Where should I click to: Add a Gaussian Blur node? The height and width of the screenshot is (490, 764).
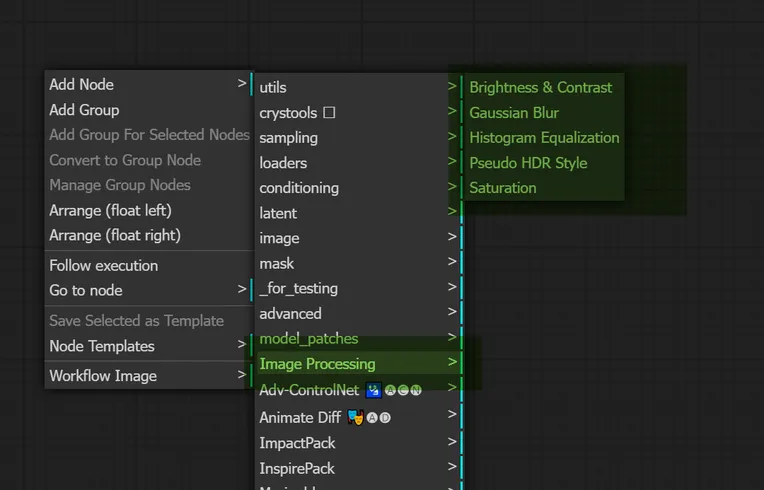tap(514, 113)
